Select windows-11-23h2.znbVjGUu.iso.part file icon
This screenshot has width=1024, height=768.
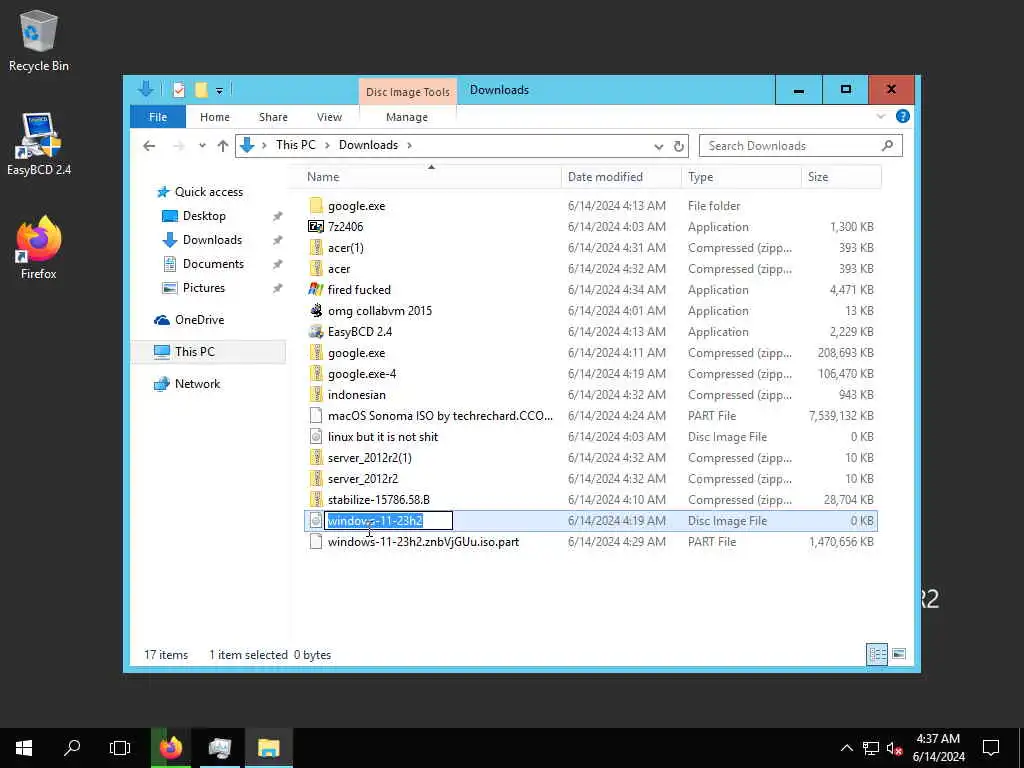tap(316, 541)
